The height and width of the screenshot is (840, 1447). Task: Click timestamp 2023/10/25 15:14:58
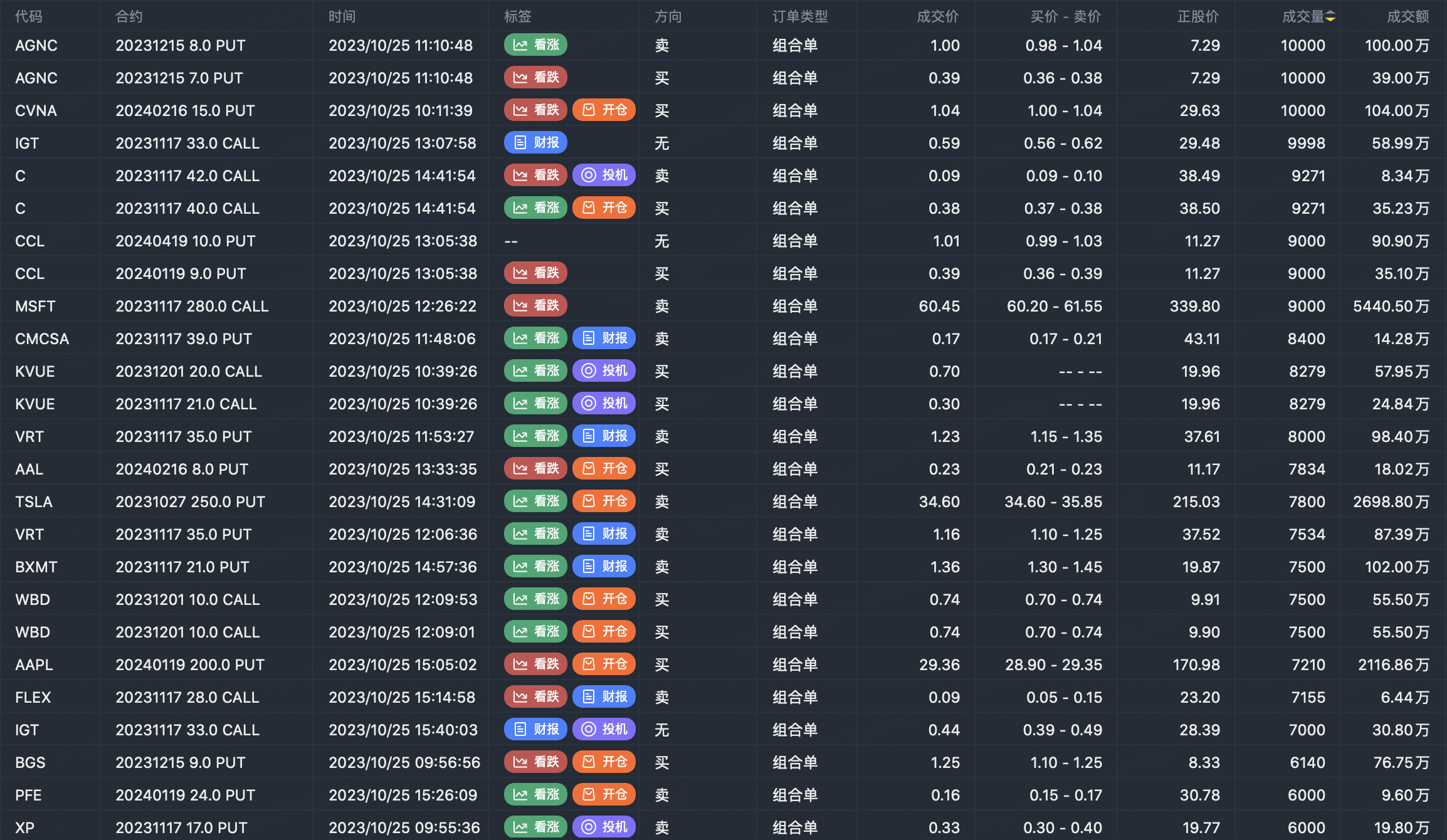[402, 697]
